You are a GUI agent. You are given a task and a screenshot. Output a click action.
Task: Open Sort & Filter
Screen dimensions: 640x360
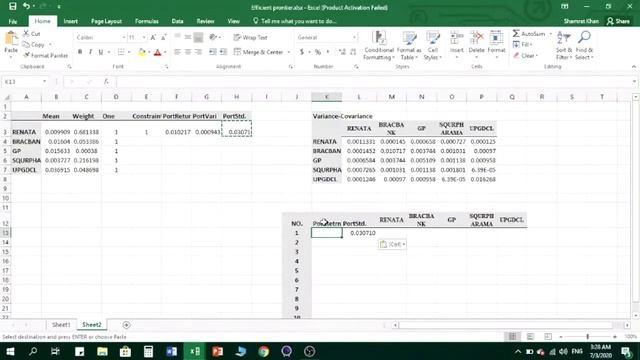(x=564, y=45)
